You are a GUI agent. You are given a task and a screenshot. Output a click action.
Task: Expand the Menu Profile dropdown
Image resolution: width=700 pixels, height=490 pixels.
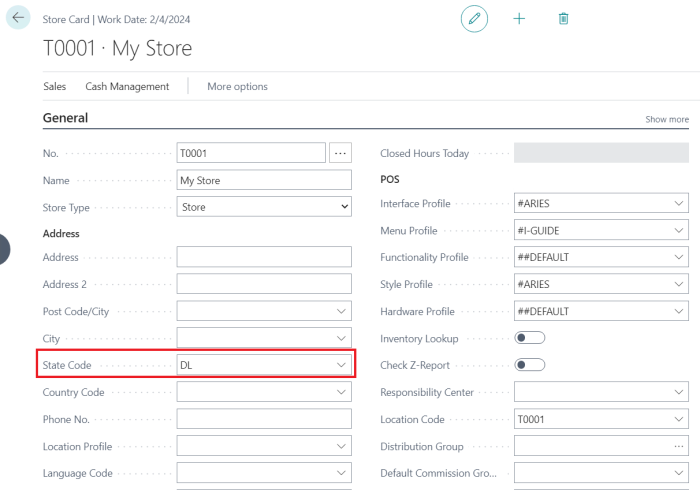(x=679, y=231)
